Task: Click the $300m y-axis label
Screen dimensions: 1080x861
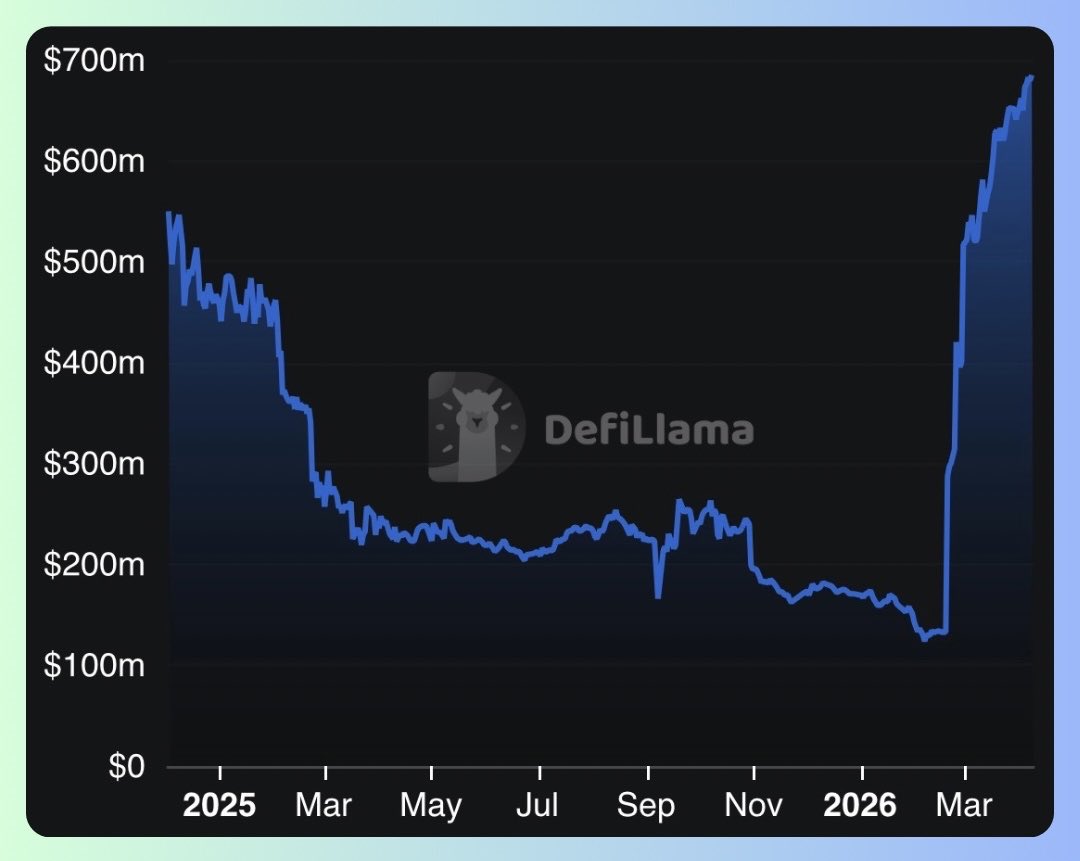Action: coord(94,464)
